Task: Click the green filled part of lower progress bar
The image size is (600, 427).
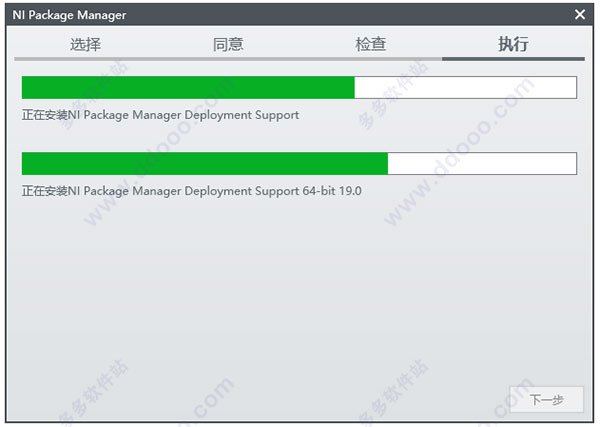Action: pos(204,164)
